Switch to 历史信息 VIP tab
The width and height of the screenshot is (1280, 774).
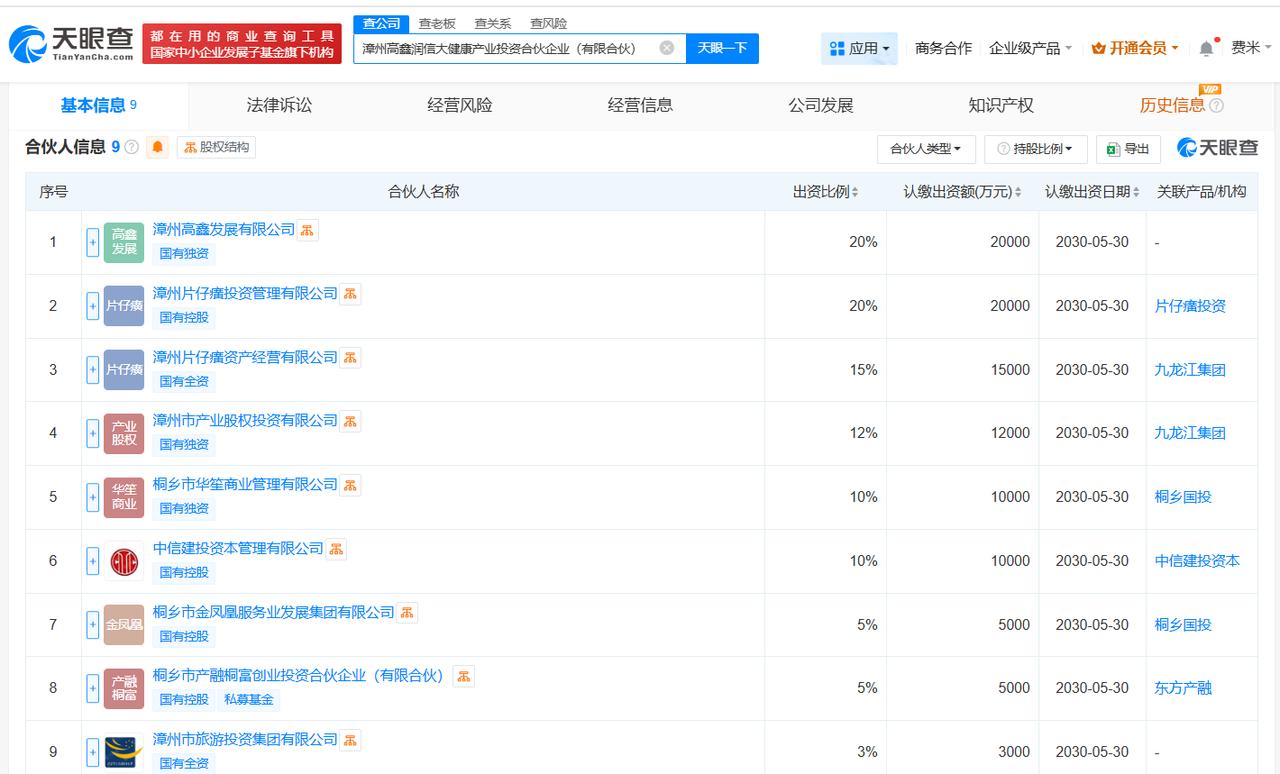click(x=1181, y=105)
